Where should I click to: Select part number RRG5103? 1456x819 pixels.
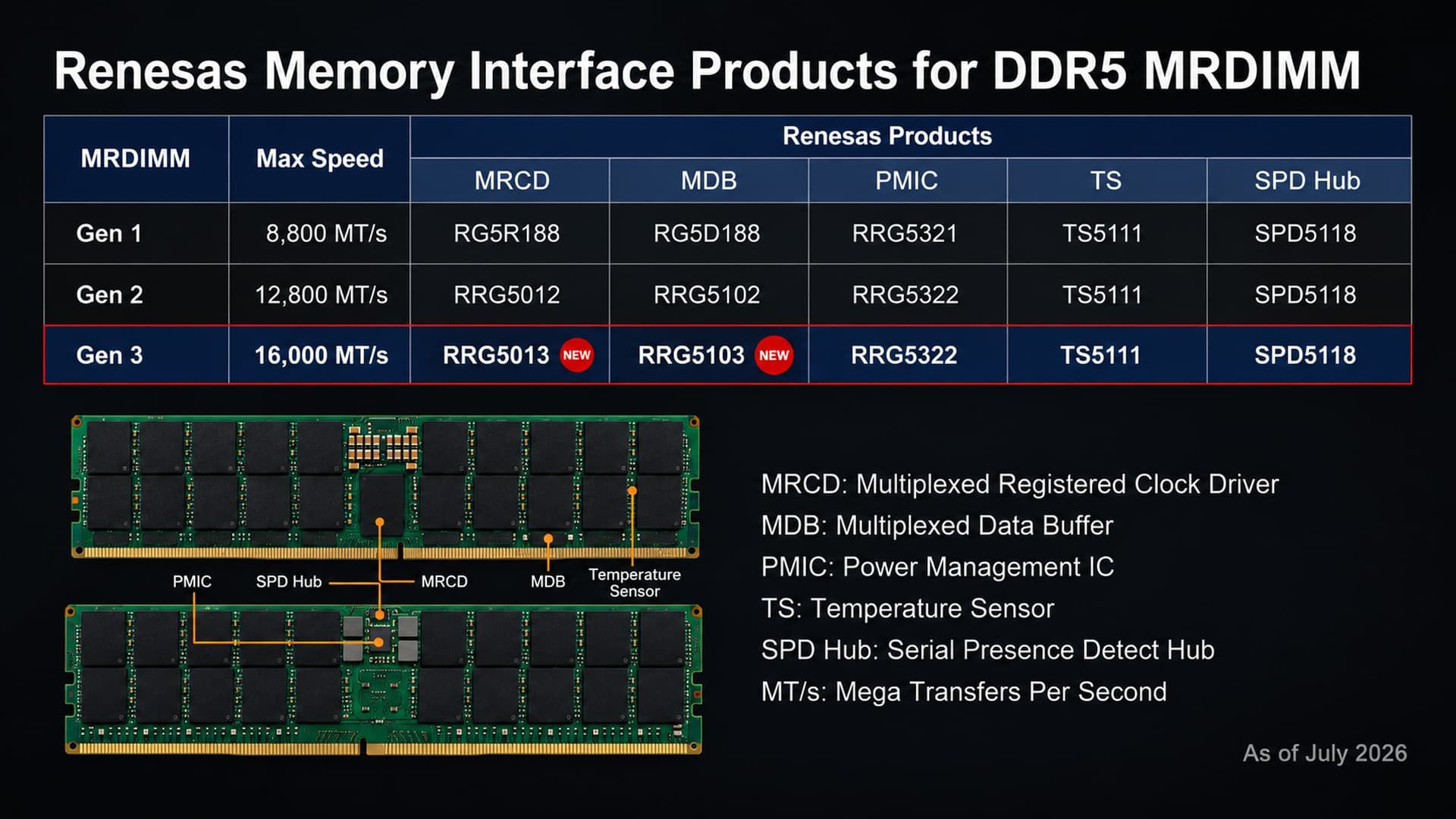(x=691, y=356)
